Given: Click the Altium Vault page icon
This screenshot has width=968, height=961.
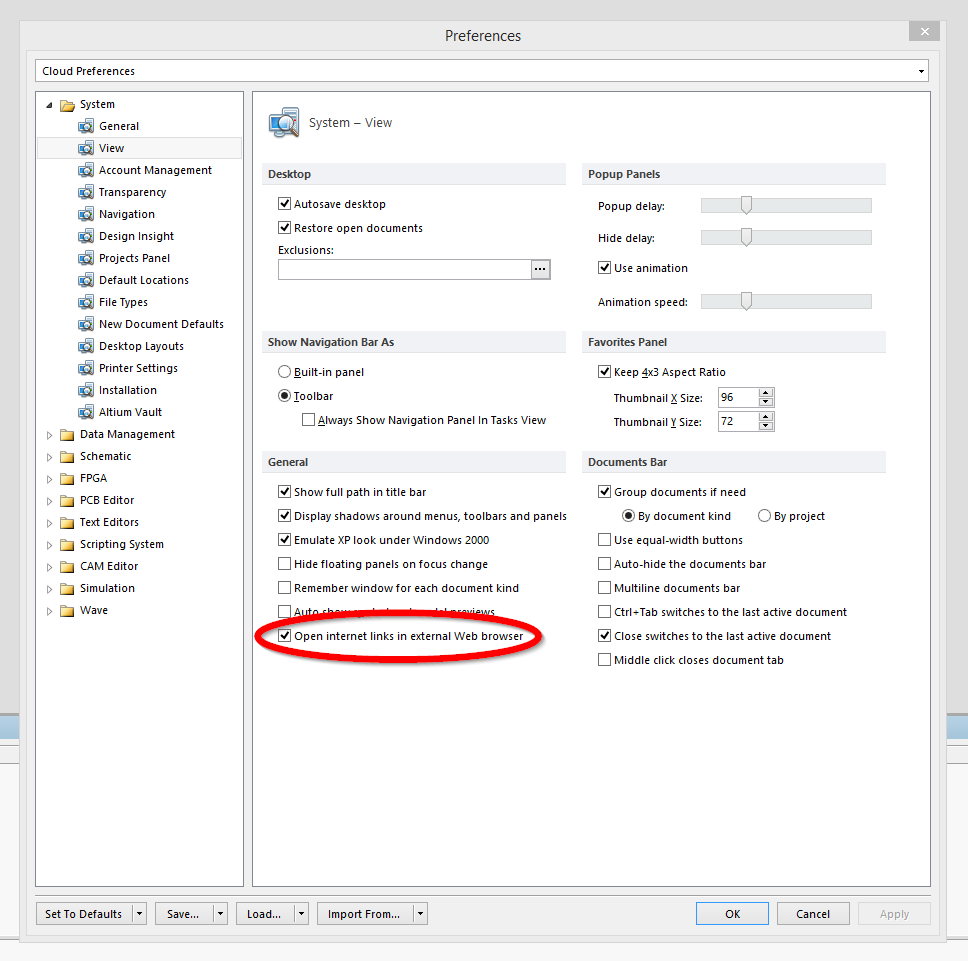Looking at the screenshot, I should (x=86, y=412).
